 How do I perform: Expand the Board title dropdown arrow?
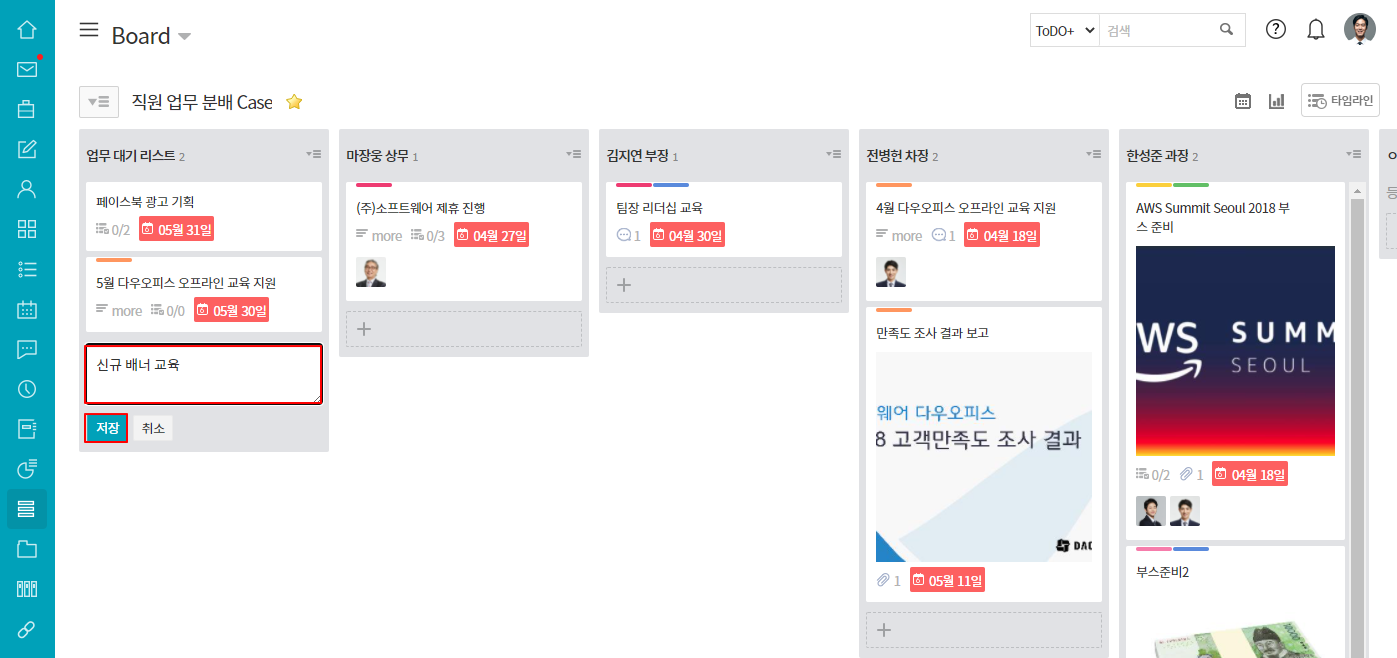tap(185, 37)
